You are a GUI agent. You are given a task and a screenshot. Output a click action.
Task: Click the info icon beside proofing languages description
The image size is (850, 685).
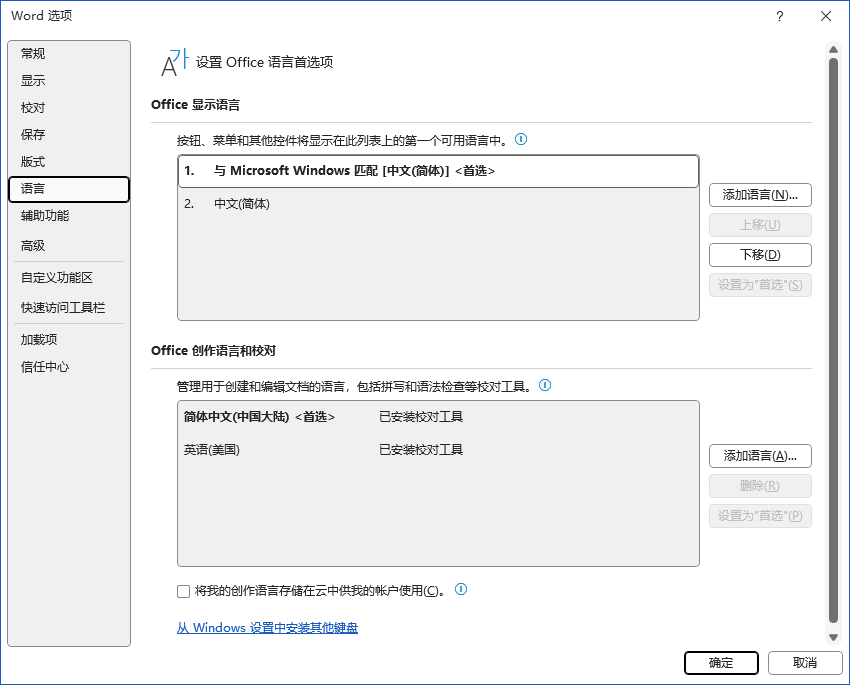coord(545,385)
